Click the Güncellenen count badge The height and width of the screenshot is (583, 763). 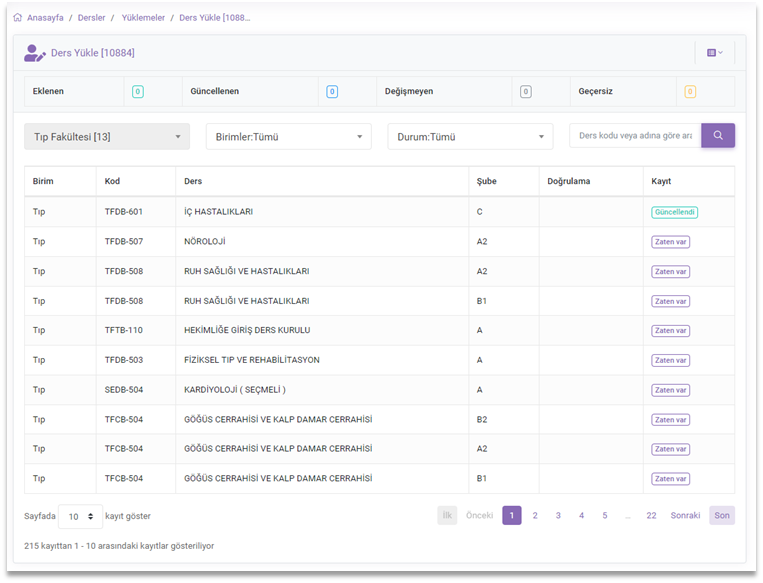332,92
